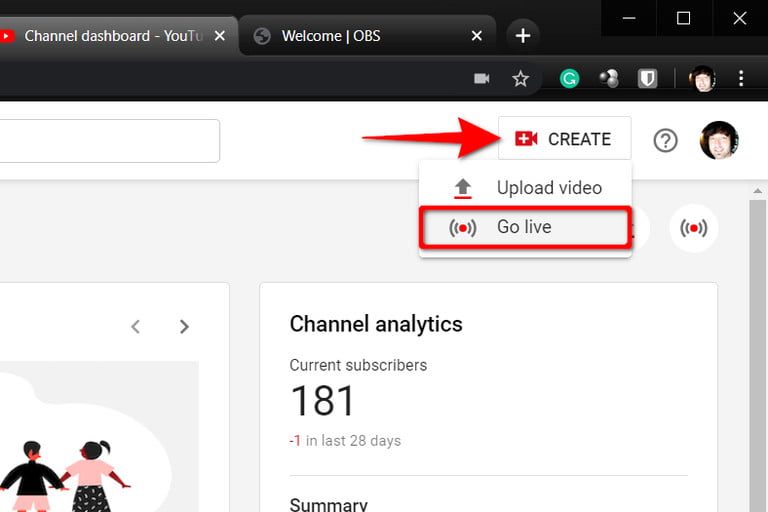
Task: Go to next card with right chevron
Action: [184, 326]
